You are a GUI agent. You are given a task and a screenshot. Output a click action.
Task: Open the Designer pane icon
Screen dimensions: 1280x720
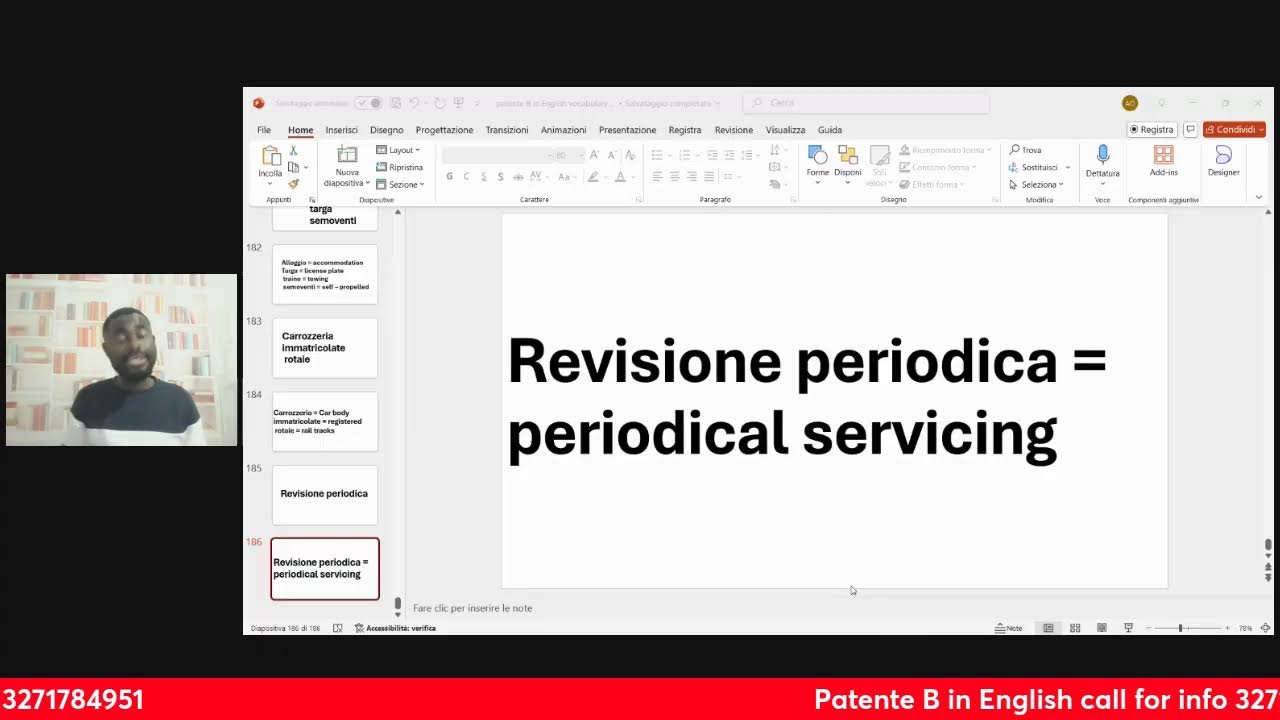1223,155
